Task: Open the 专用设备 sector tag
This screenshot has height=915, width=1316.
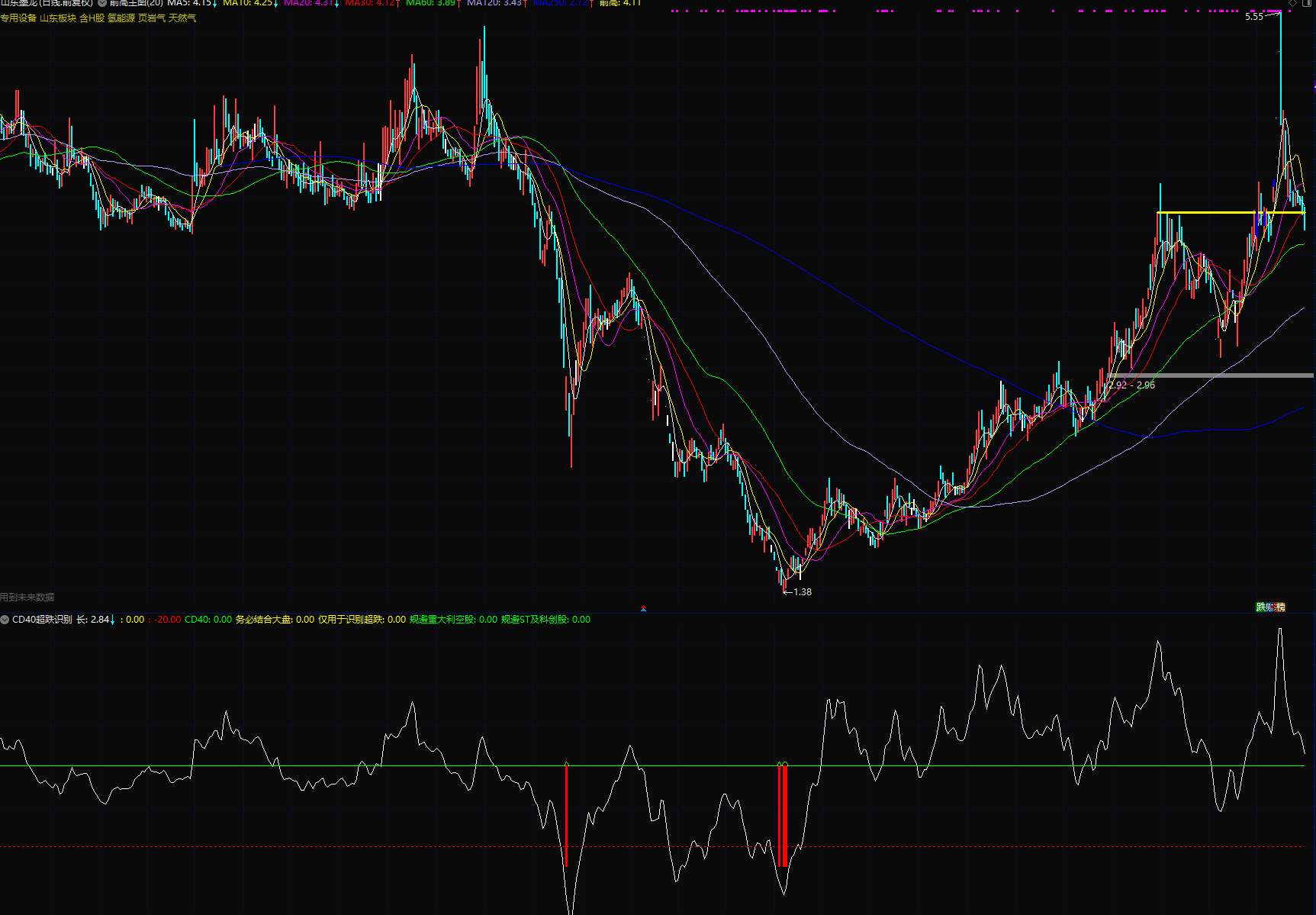Action: [18, 18]
